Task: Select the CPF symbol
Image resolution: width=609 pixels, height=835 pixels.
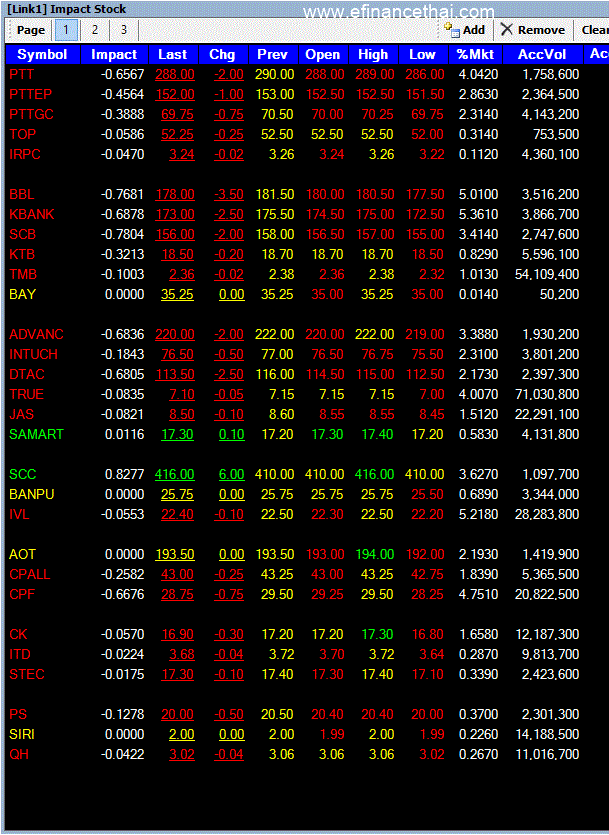Action: pos(22,594)
